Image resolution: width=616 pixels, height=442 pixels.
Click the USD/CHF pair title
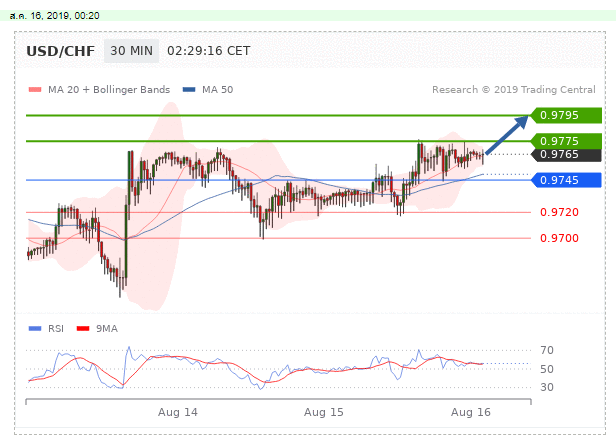60,51
